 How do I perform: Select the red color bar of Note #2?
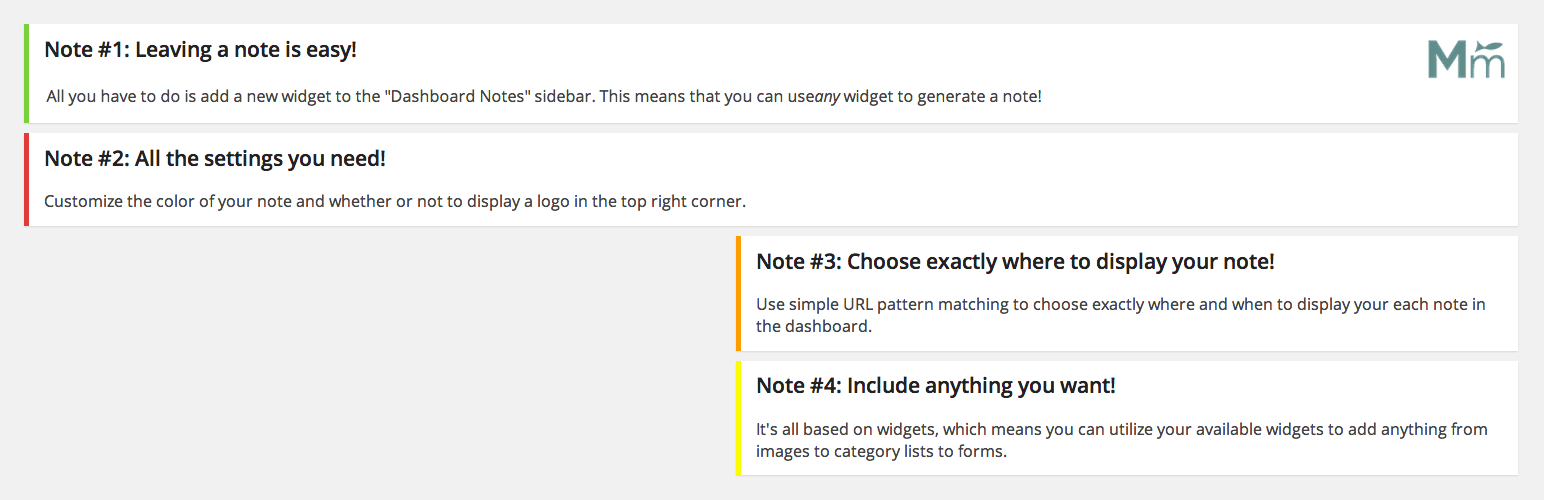pos(26,180)
